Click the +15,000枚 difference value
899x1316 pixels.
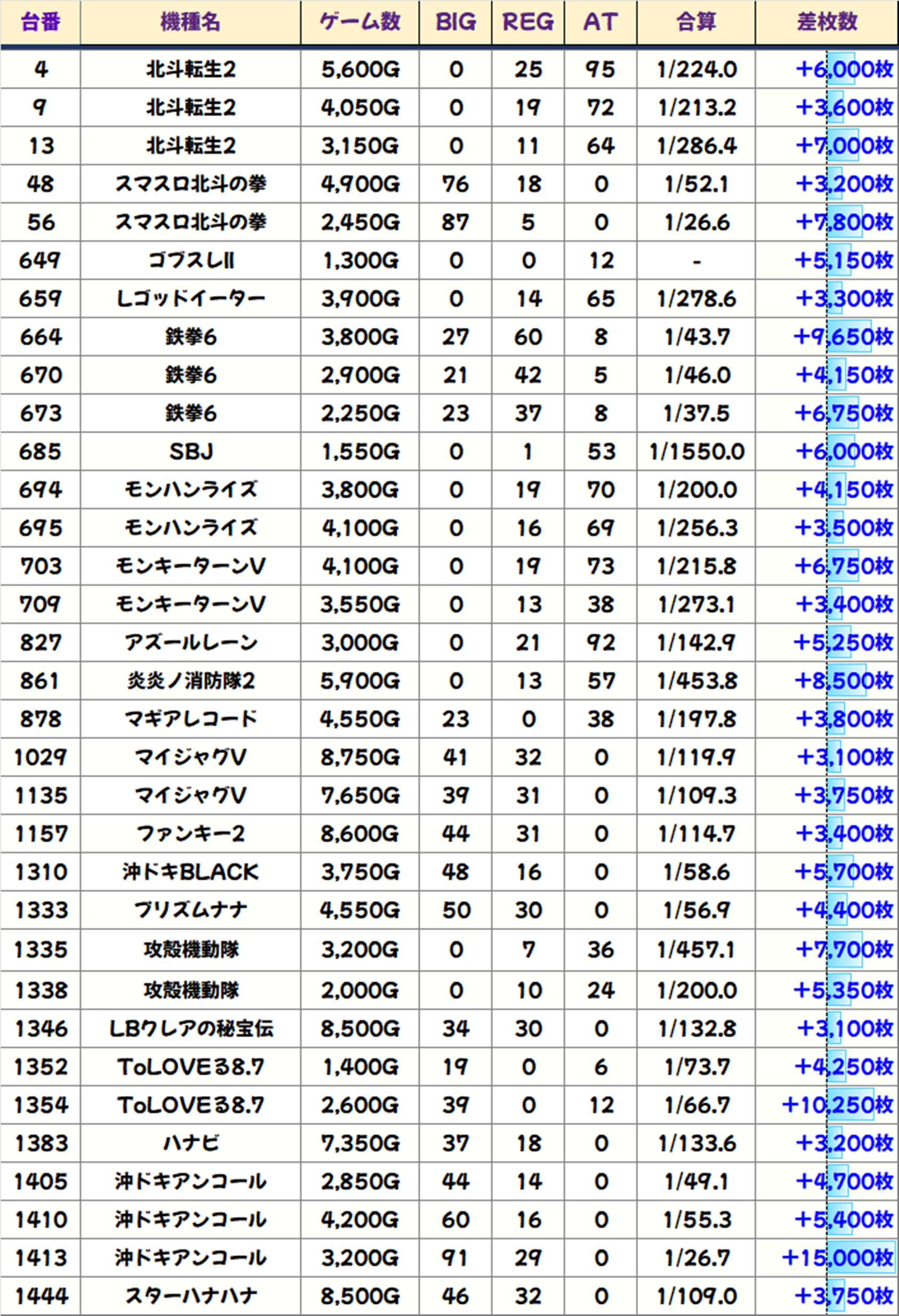tap(837, 1258)
